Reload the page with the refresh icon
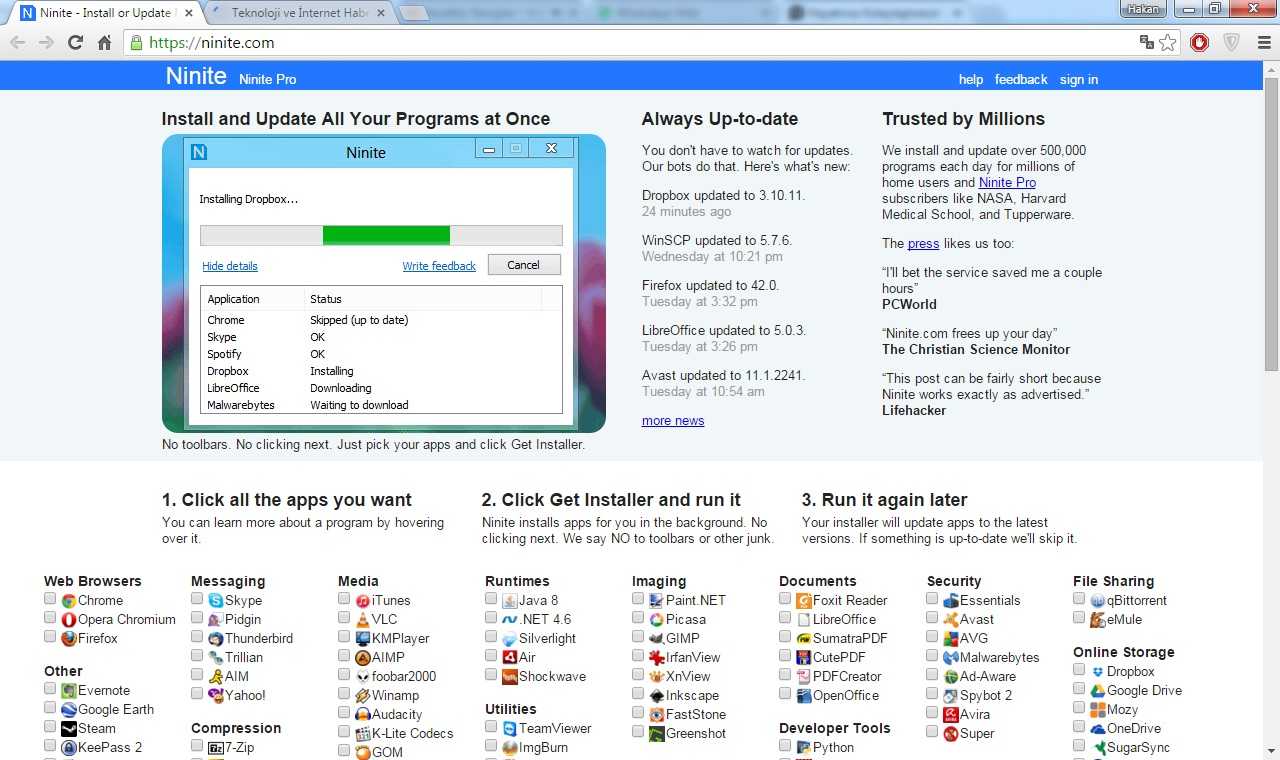1280x760 pixels. click(x=75, y=42)
